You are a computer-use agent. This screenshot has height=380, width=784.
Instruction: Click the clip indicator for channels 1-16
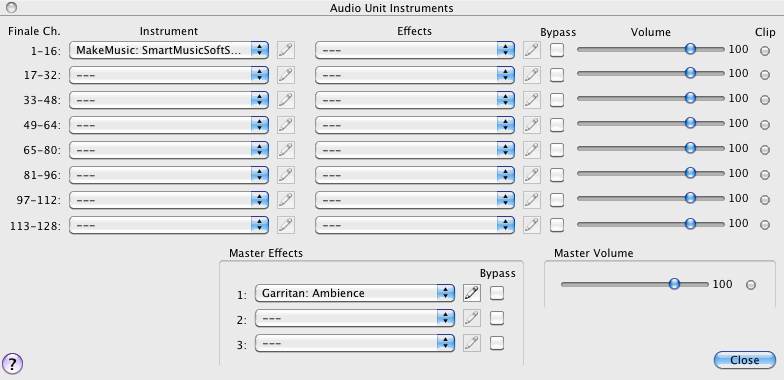click(764, 50)
